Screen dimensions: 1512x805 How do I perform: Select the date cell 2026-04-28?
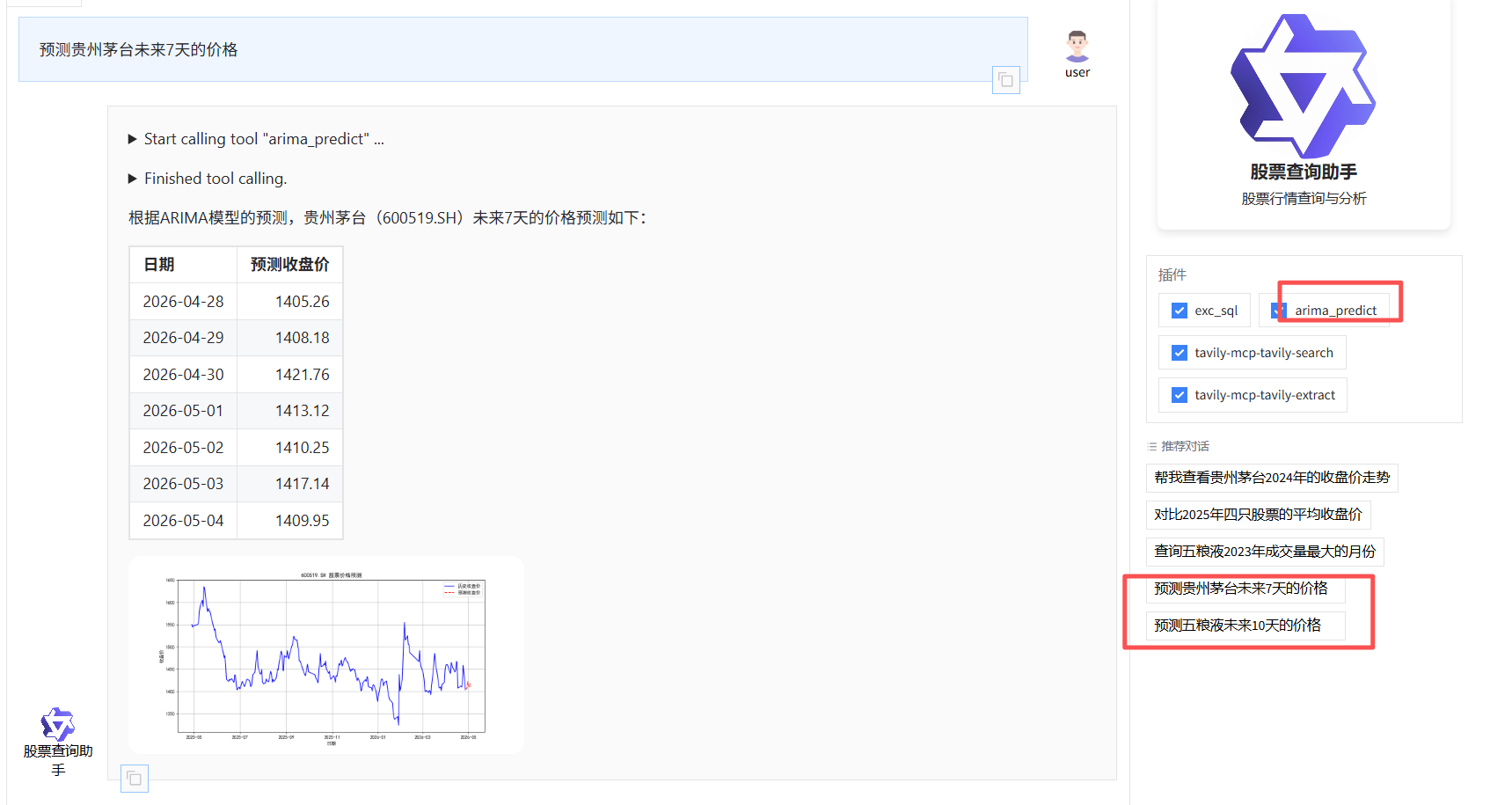[x=183, y=302]
